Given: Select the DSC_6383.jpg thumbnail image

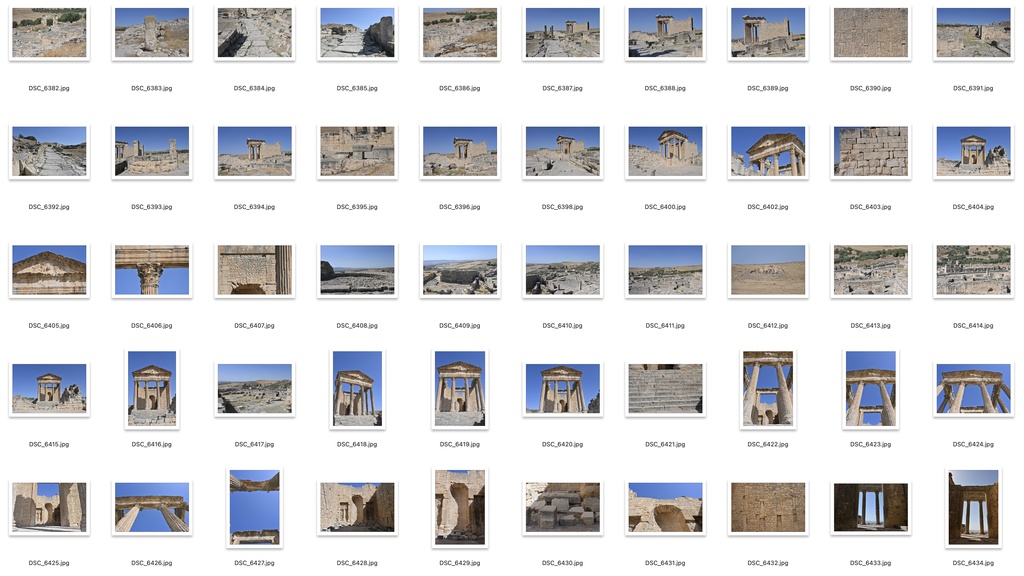Looking at the screenshot, I should click(152, 33).
